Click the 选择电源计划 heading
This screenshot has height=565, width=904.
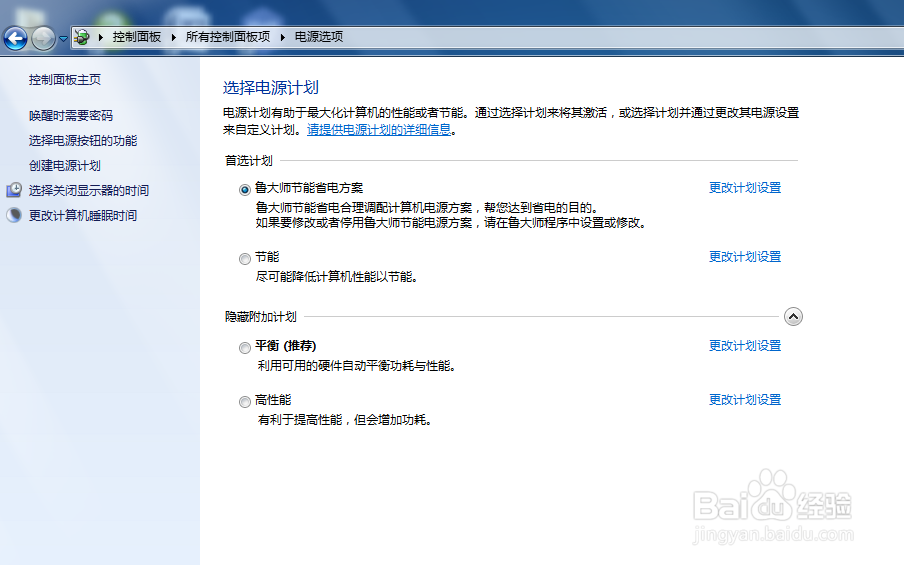pos(270,88)
